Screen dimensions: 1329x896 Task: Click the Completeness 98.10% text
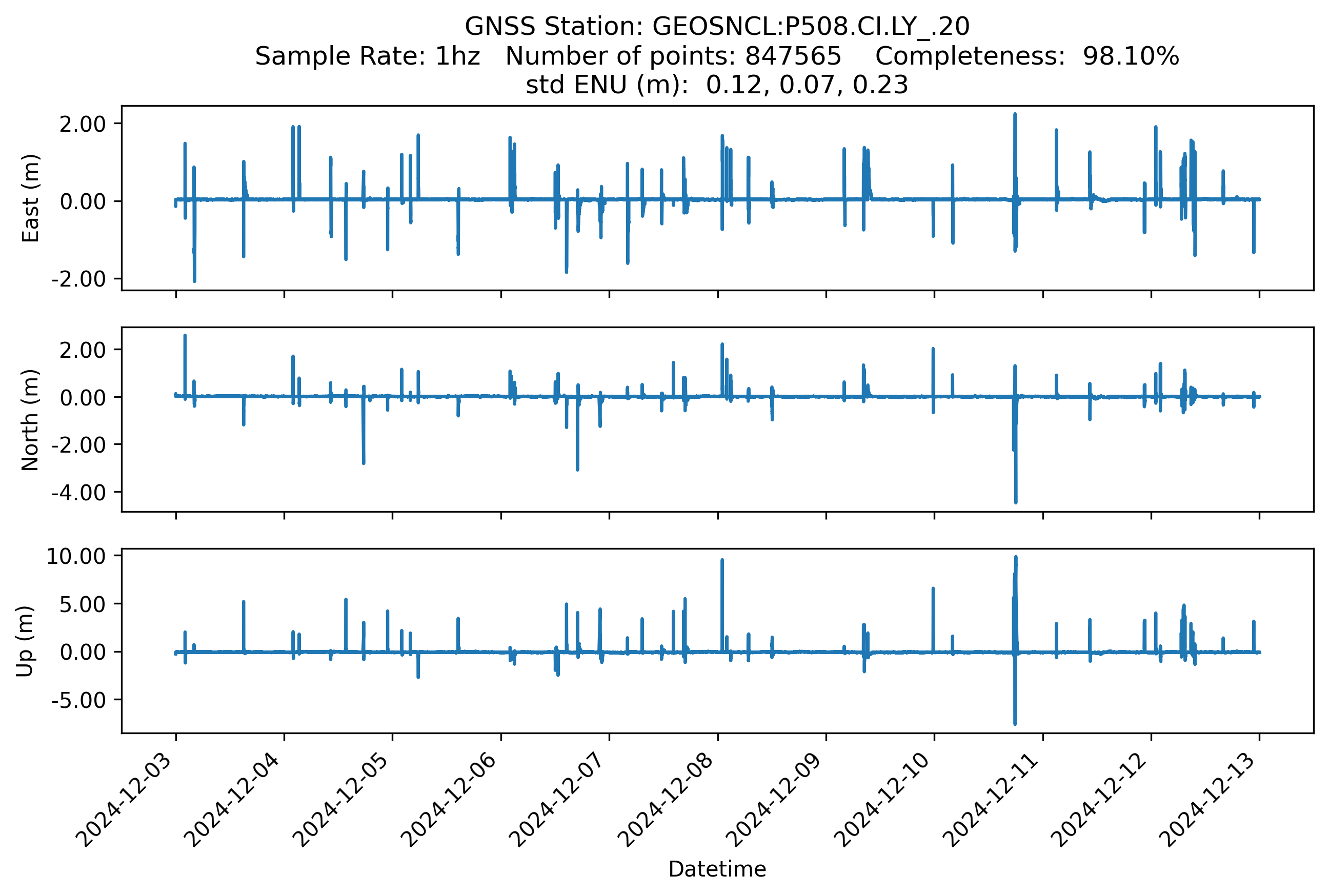coord(1026,56)
